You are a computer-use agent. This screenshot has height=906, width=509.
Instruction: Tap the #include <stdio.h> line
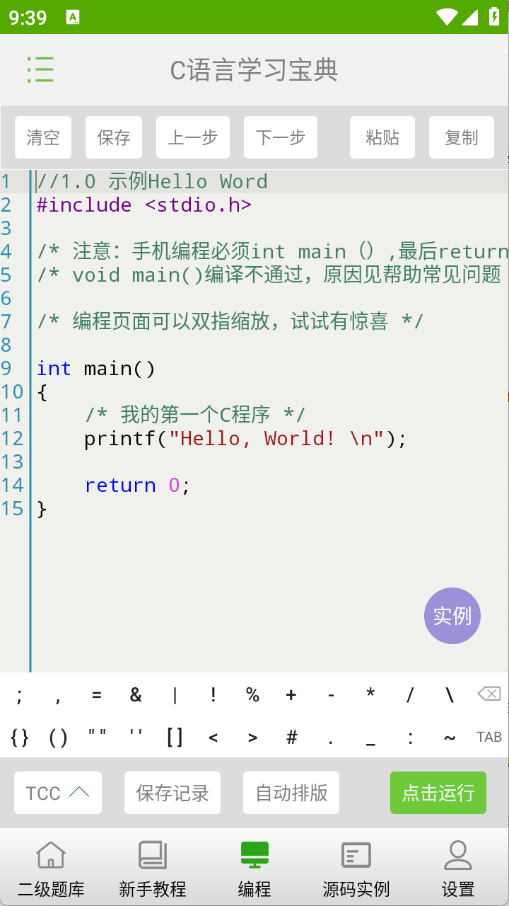click(x=144, y=205)
